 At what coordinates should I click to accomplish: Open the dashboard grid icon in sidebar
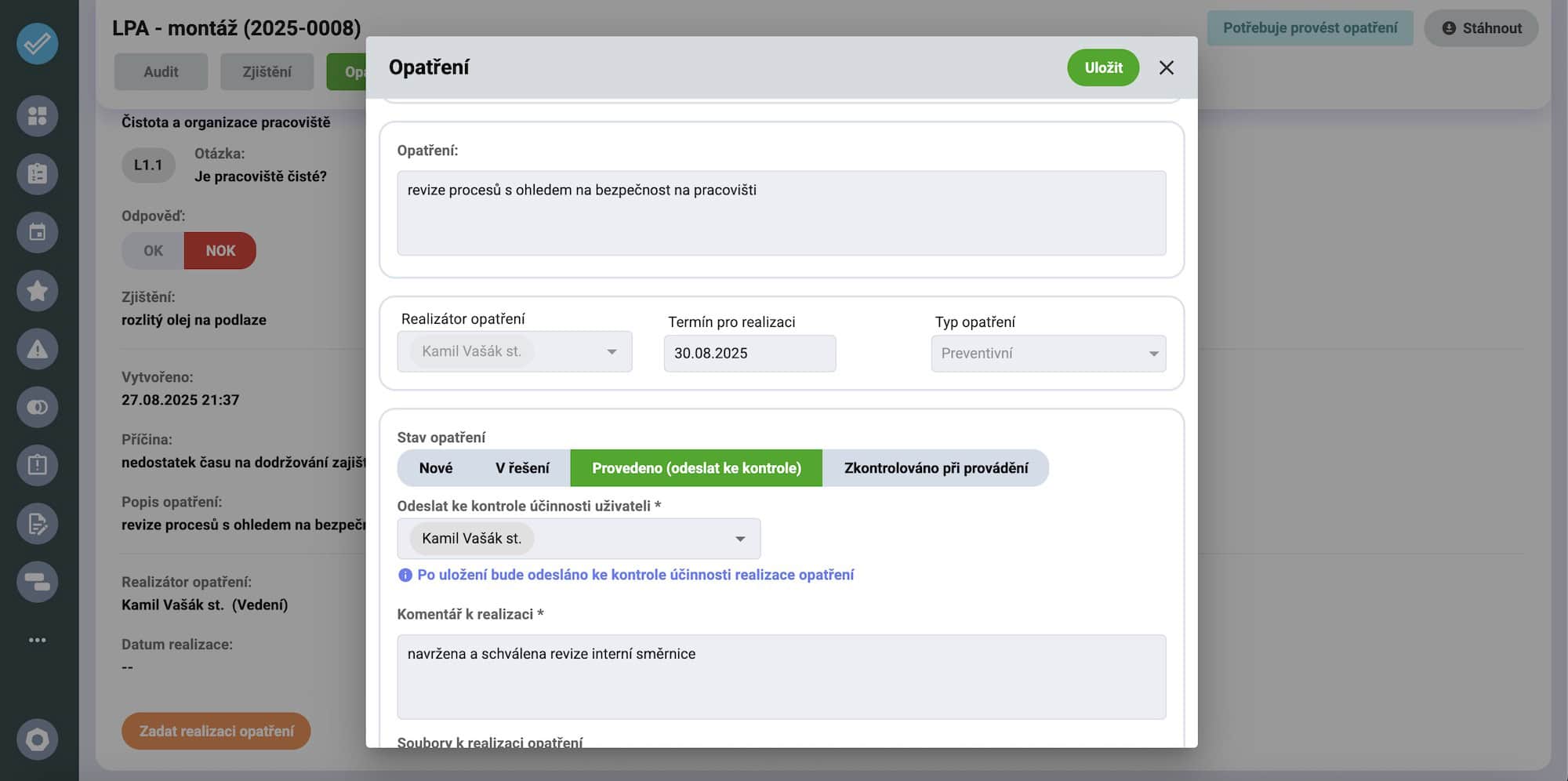point(37,116)
